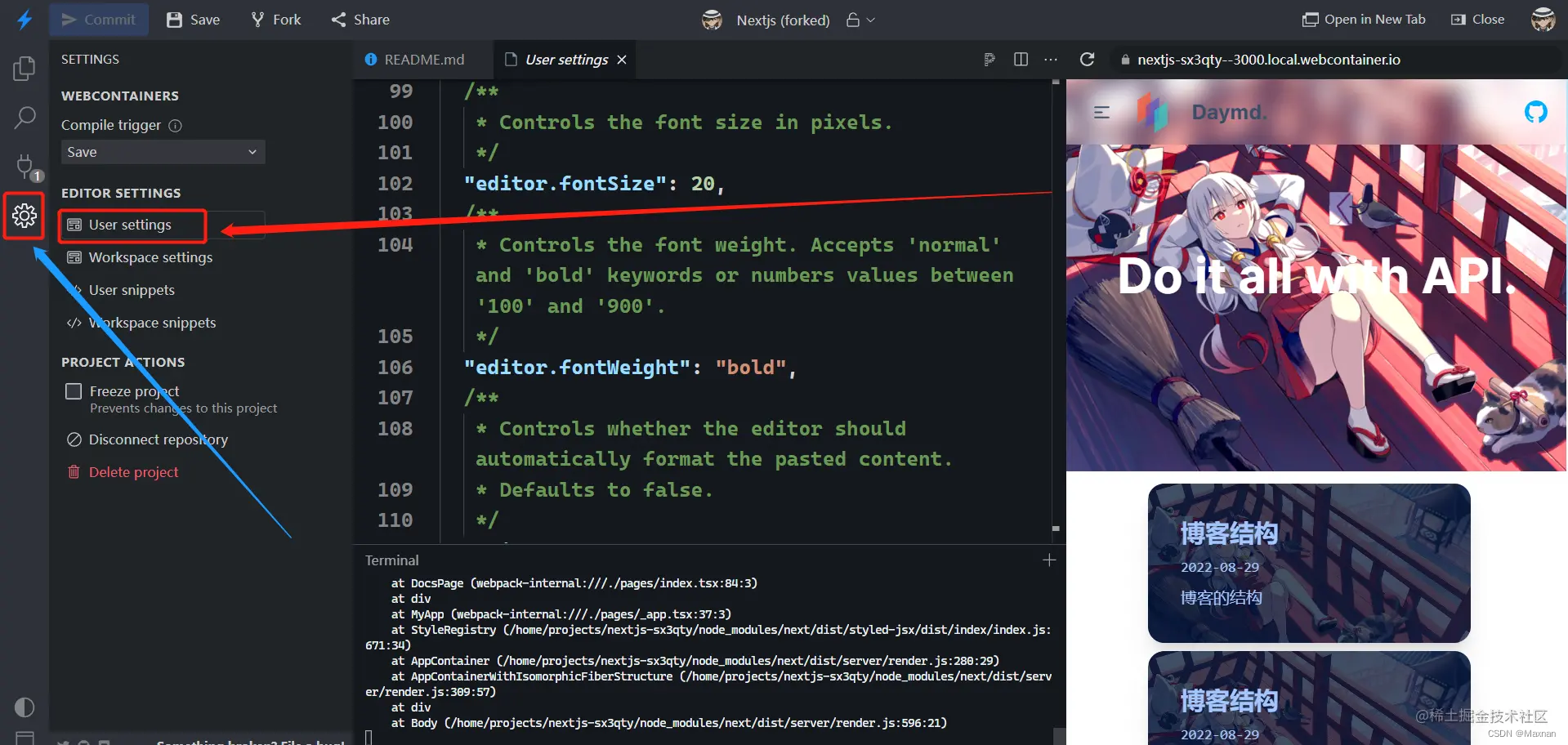Click the PROJECT ACTIONS section header

[123, 362]
